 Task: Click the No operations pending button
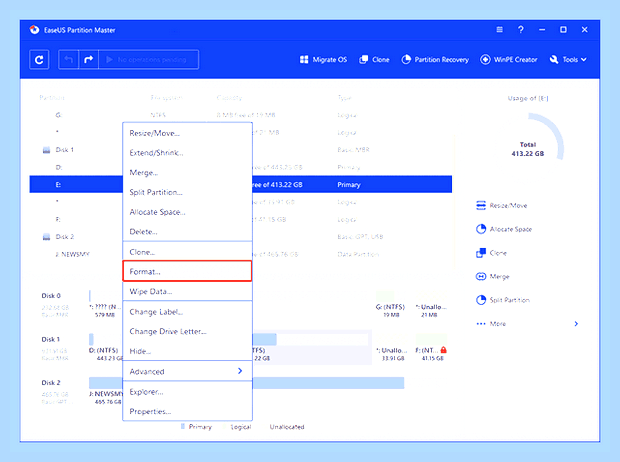pyautogui.click(x=149, y=60)
